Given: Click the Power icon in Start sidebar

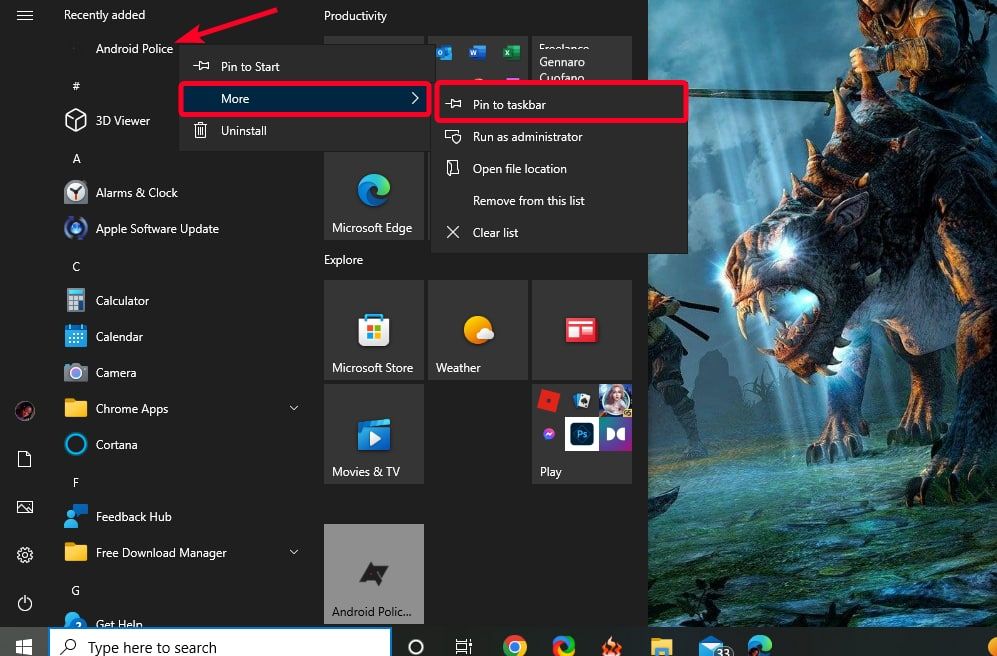Looking at the screenshot, I should [25, 603].
